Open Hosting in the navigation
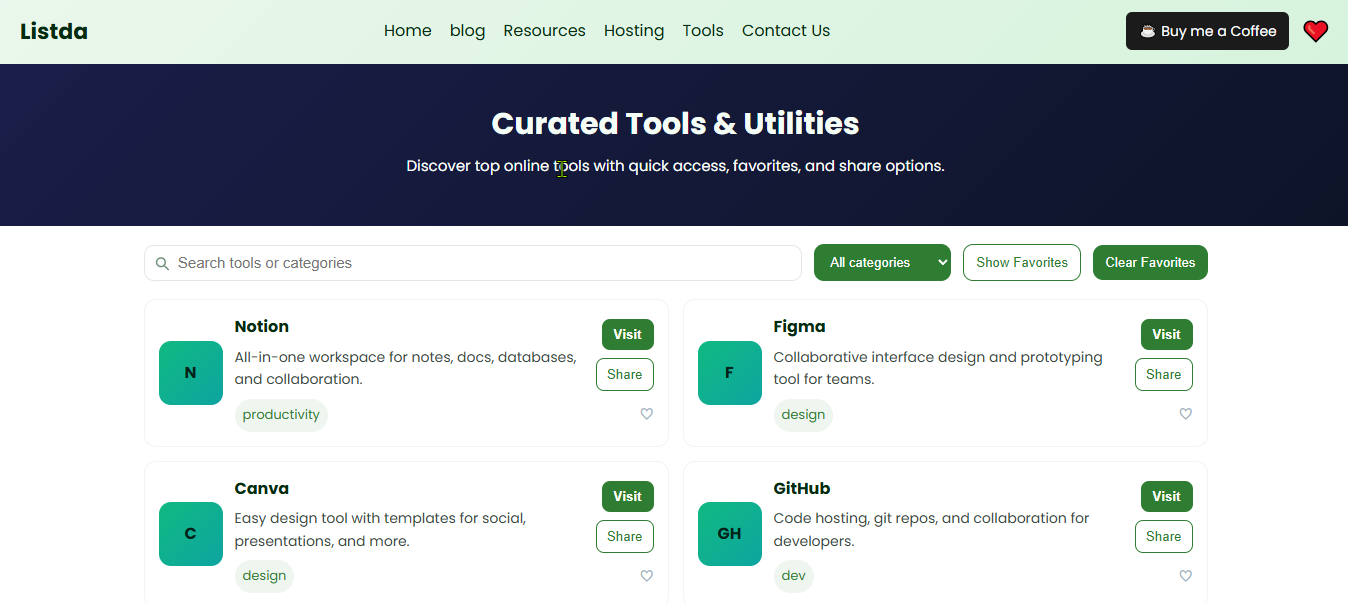This screenshot has width=1348, height=603. [x=634, y=31]
